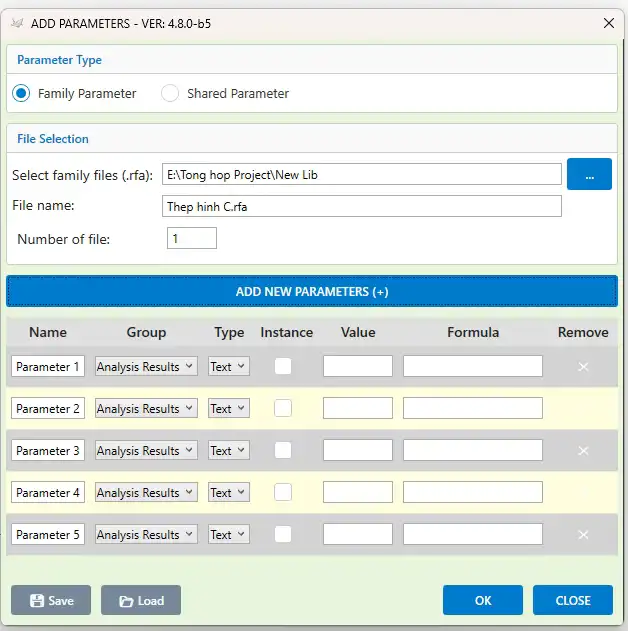The height and width of the screenshot is (631, 628).
Task: Click Formula field for Parameter 1
Action: (x=473, y=366)
